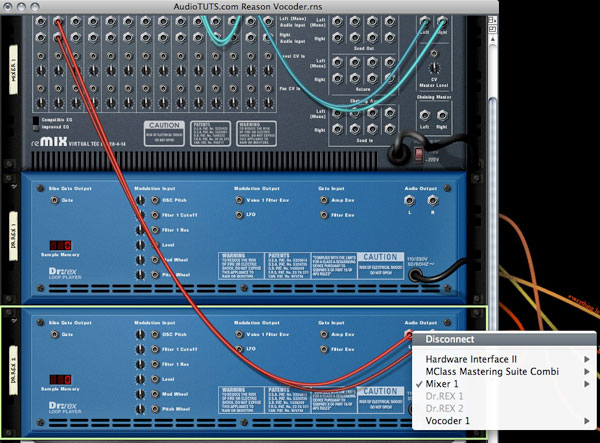Click the OSC Pitch input jack on Dr.REX 2
Screen dimensions: 600x443
click(x=155, y=334)
